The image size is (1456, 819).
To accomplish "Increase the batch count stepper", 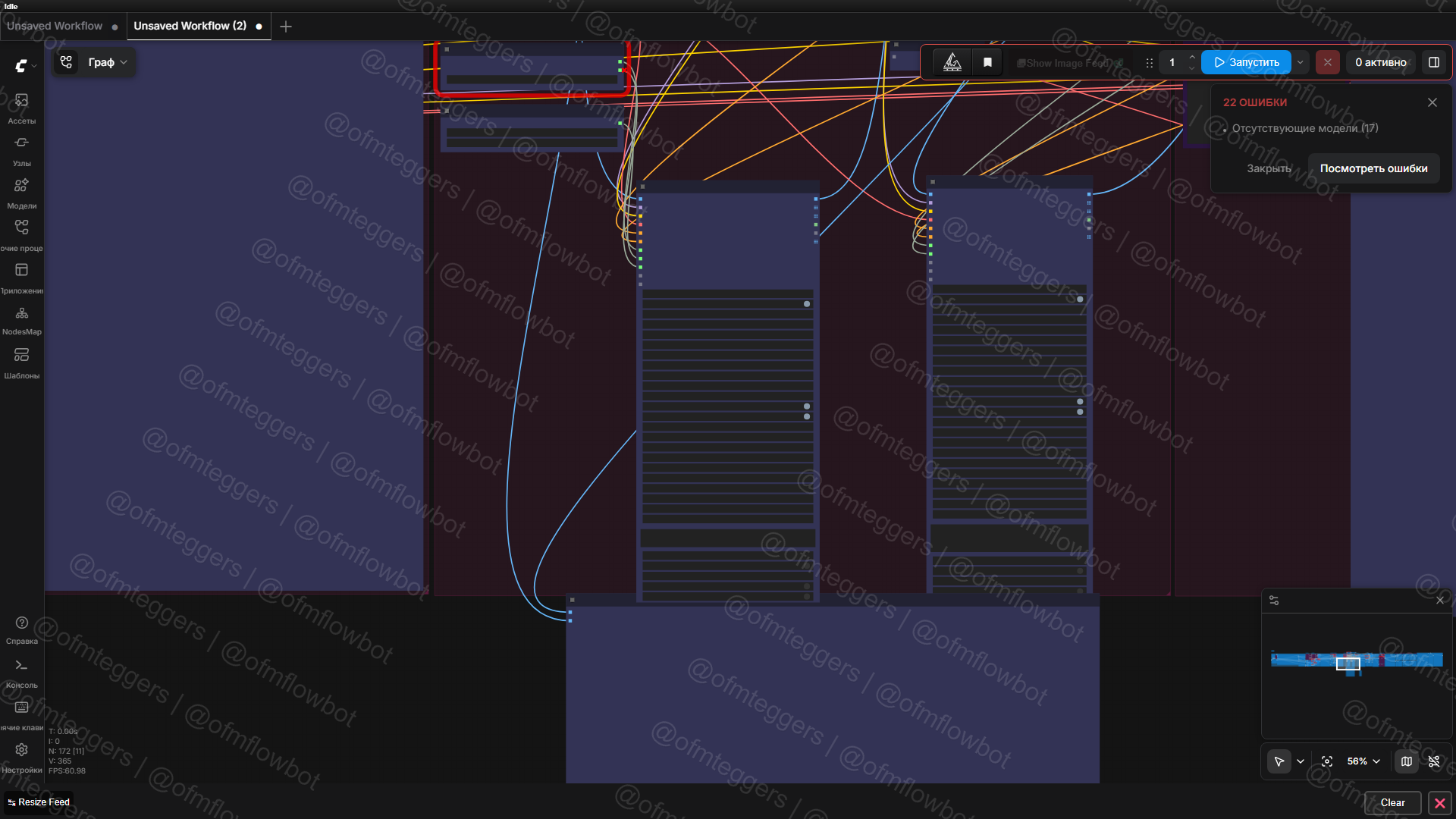I will (1192, 57).
